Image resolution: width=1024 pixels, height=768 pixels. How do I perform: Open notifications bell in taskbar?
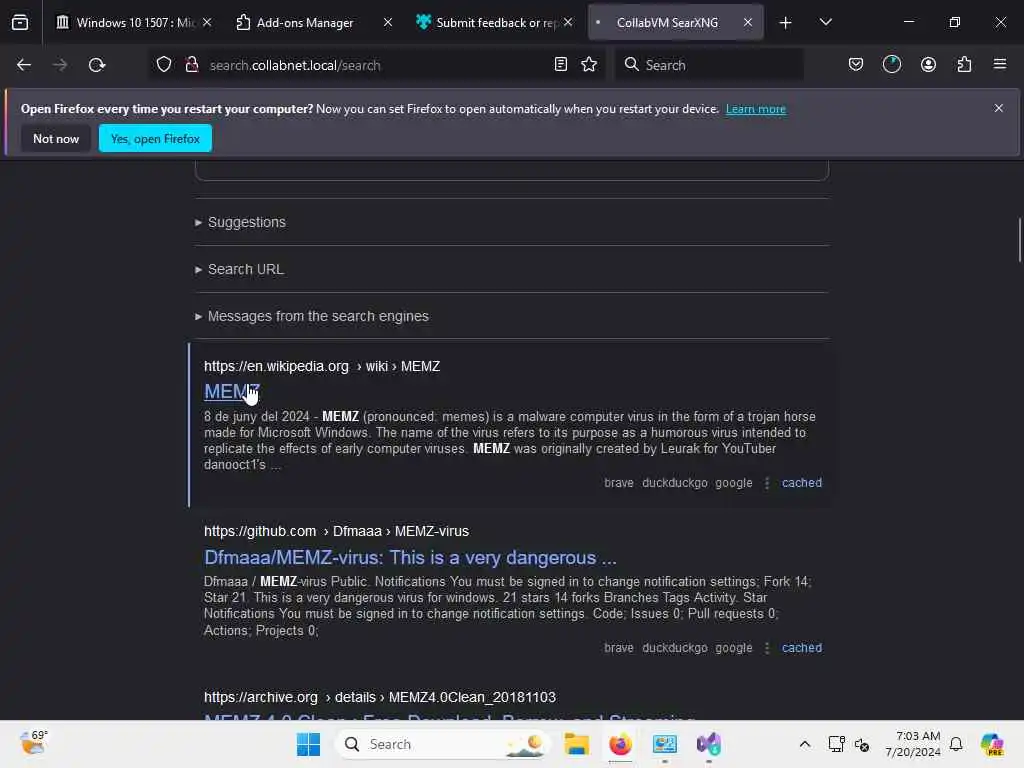(956, 744)
